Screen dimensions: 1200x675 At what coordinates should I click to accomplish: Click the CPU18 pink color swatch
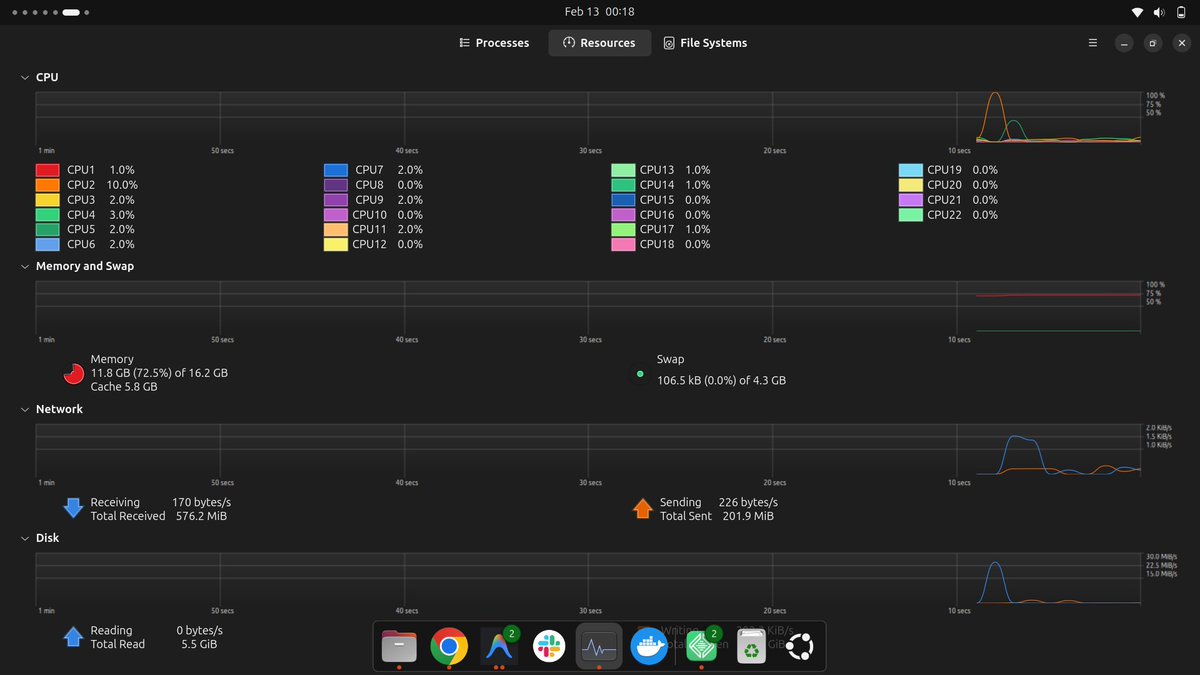623,244
